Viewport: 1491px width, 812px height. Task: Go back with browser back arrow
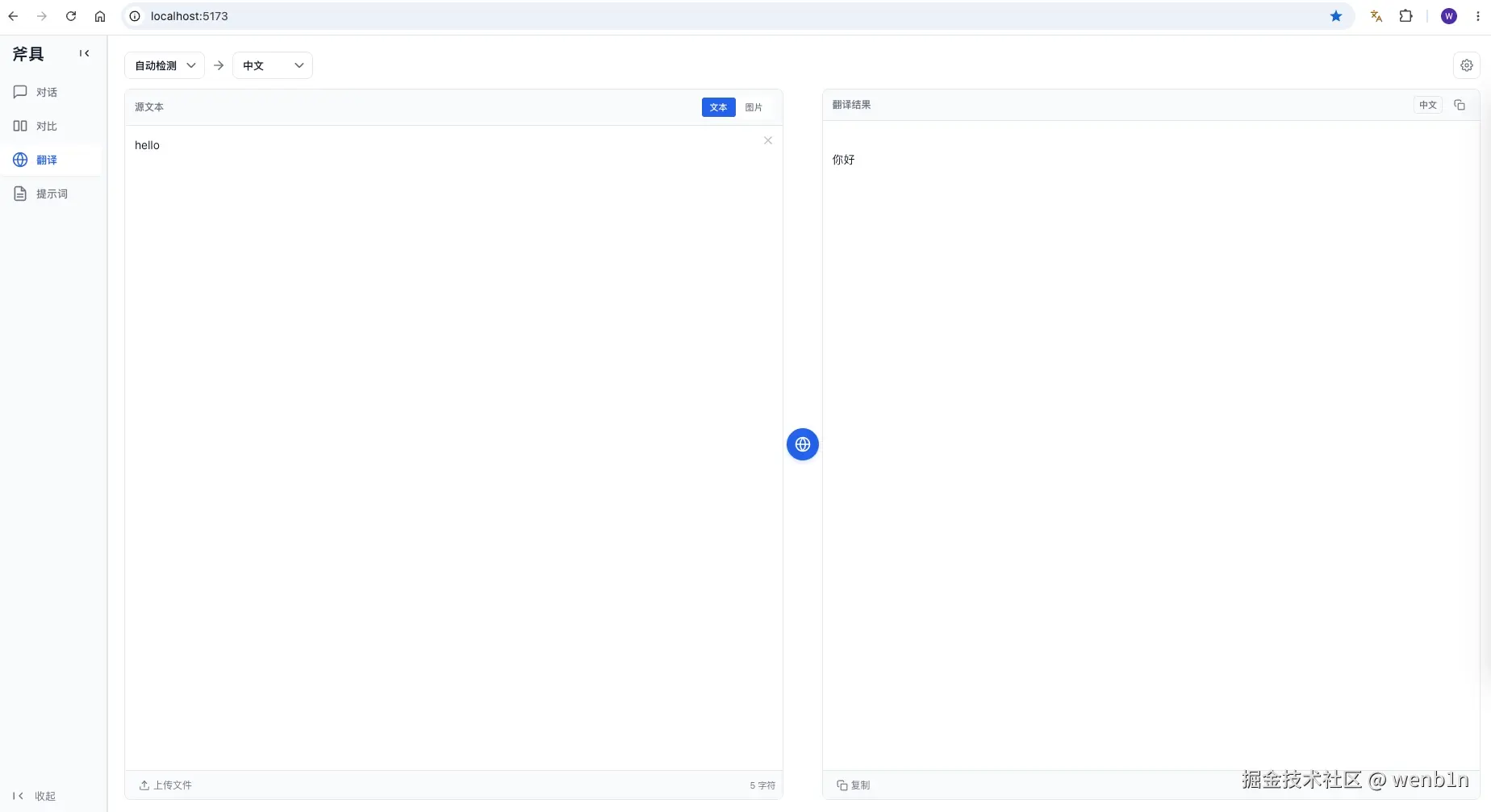click(x=13, y=16)
